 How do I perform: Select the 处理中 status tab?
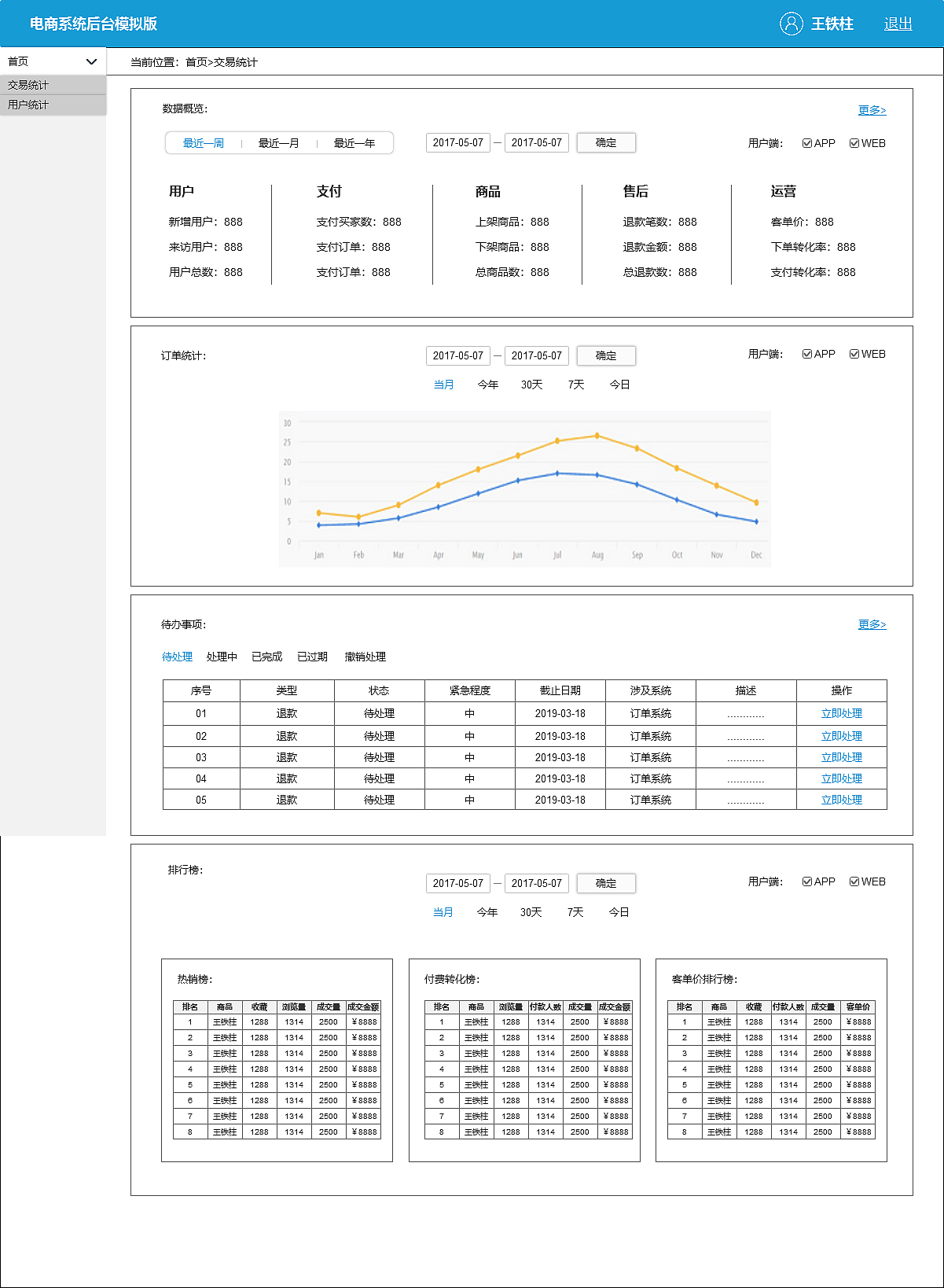click(222, 657)
